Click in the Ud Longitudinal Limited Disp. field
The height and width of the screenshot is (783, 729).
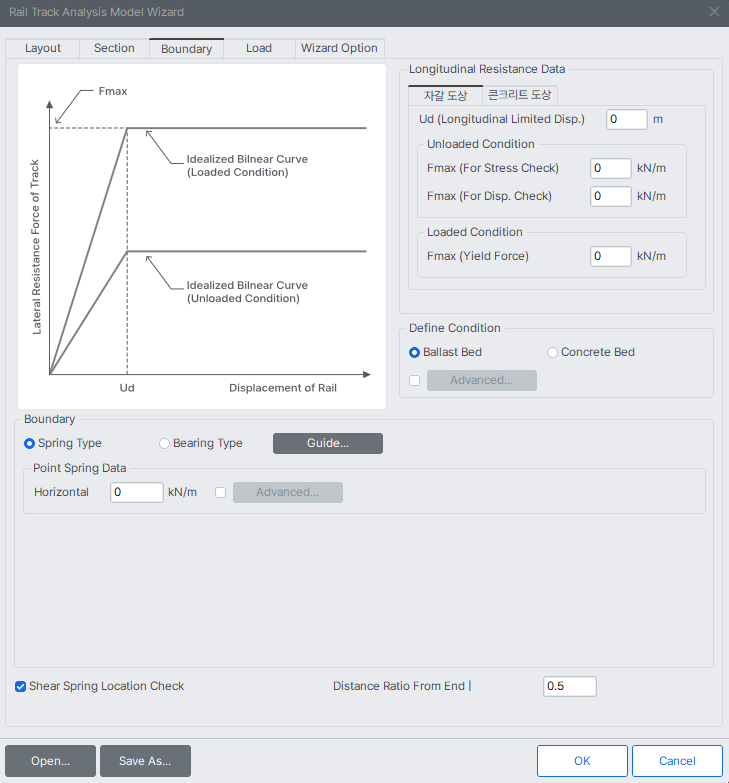click(x=626, y=119)
